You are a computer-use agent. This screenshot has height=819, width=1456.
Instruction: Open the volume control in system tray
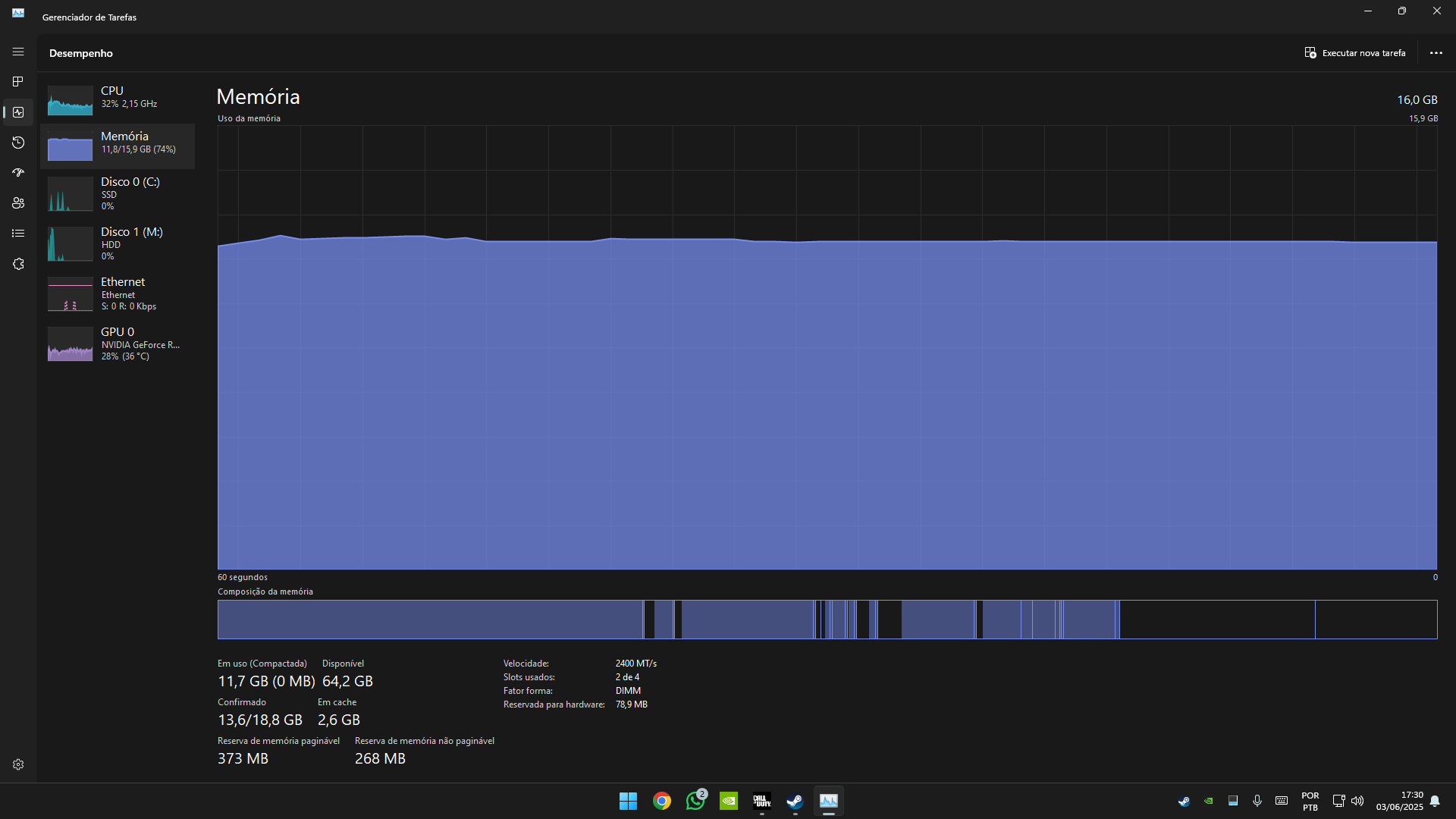point(1357,801)
